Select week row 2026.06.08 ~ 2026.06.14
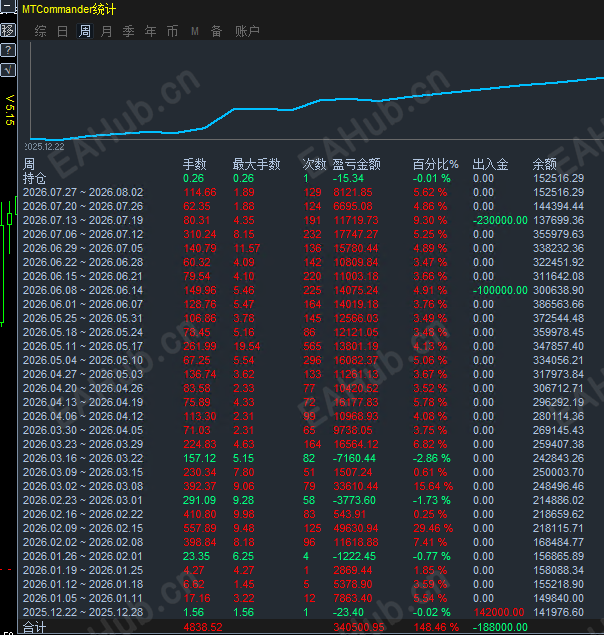 coord(304,290)
